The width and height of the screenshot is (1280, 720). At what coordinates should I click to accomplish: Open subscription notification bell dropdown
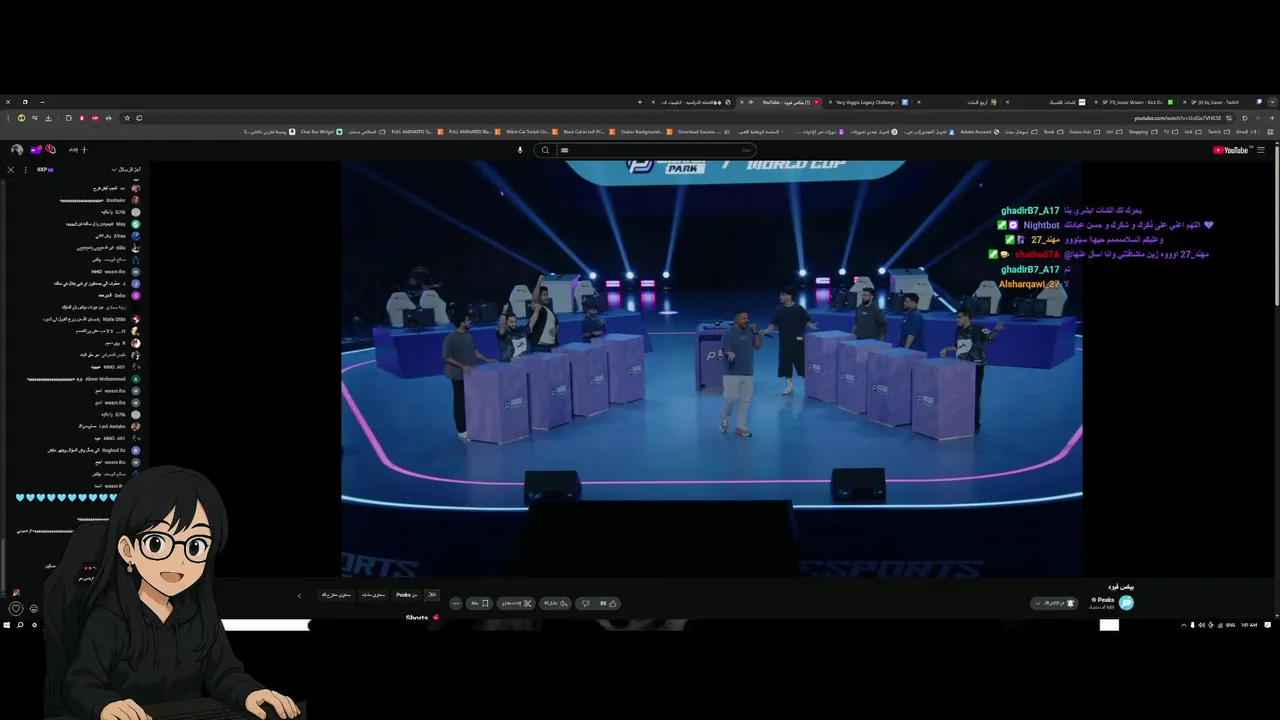[1054, 603]
